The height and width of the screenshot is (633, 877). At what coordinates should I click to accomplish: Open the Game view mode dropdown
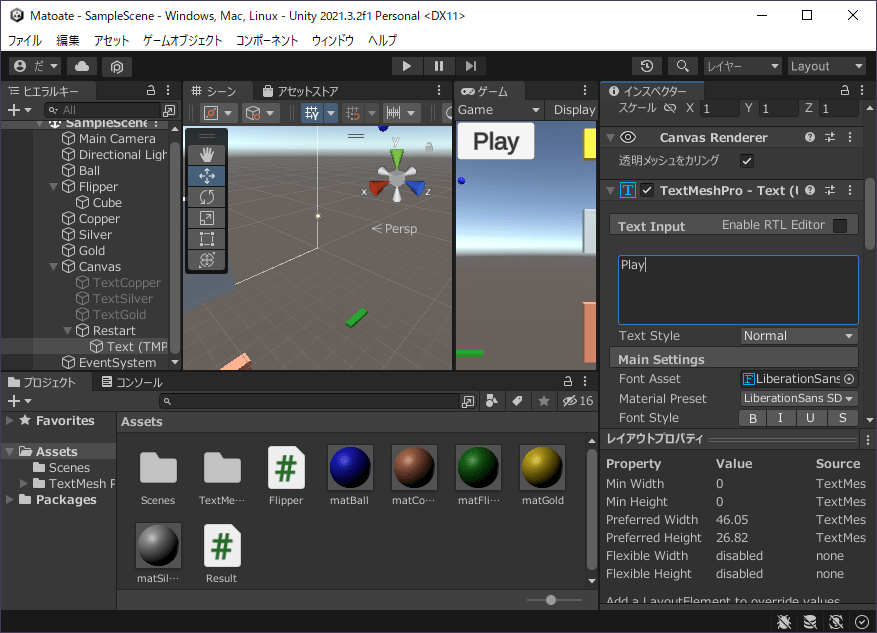pos(499,110)
